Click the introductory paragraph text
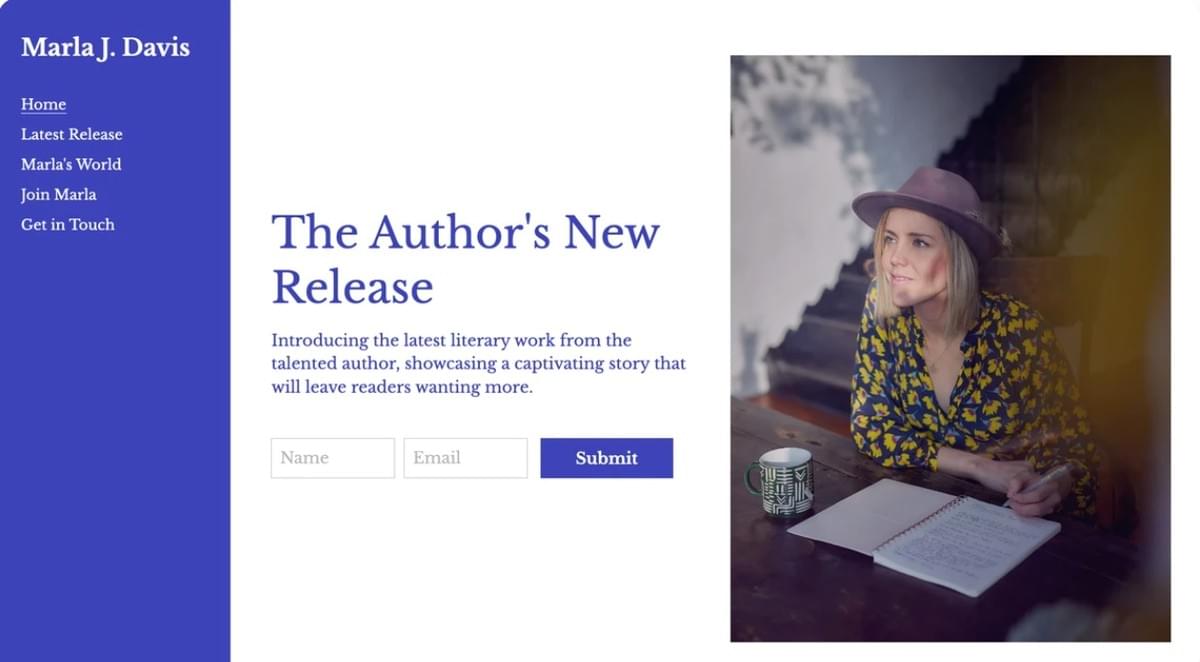1200x662 pixels. [x=478, y=364]
